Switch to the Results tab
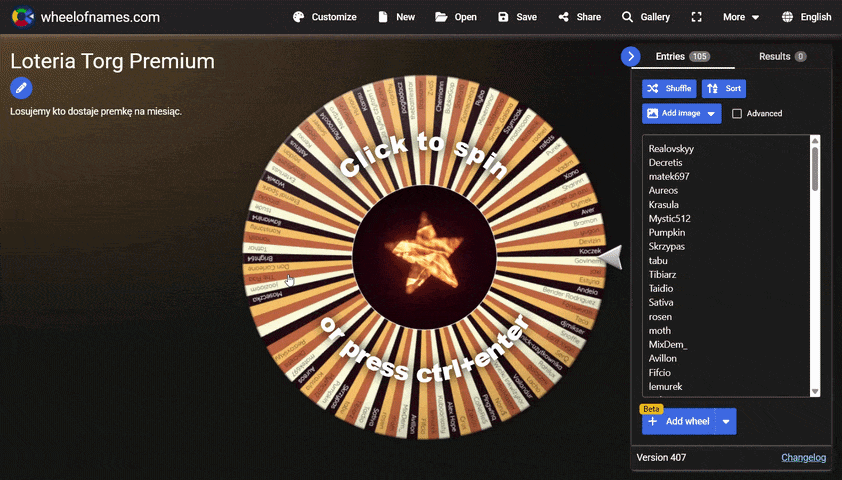Screen dimensions: 842x480 tap(782, 56)
